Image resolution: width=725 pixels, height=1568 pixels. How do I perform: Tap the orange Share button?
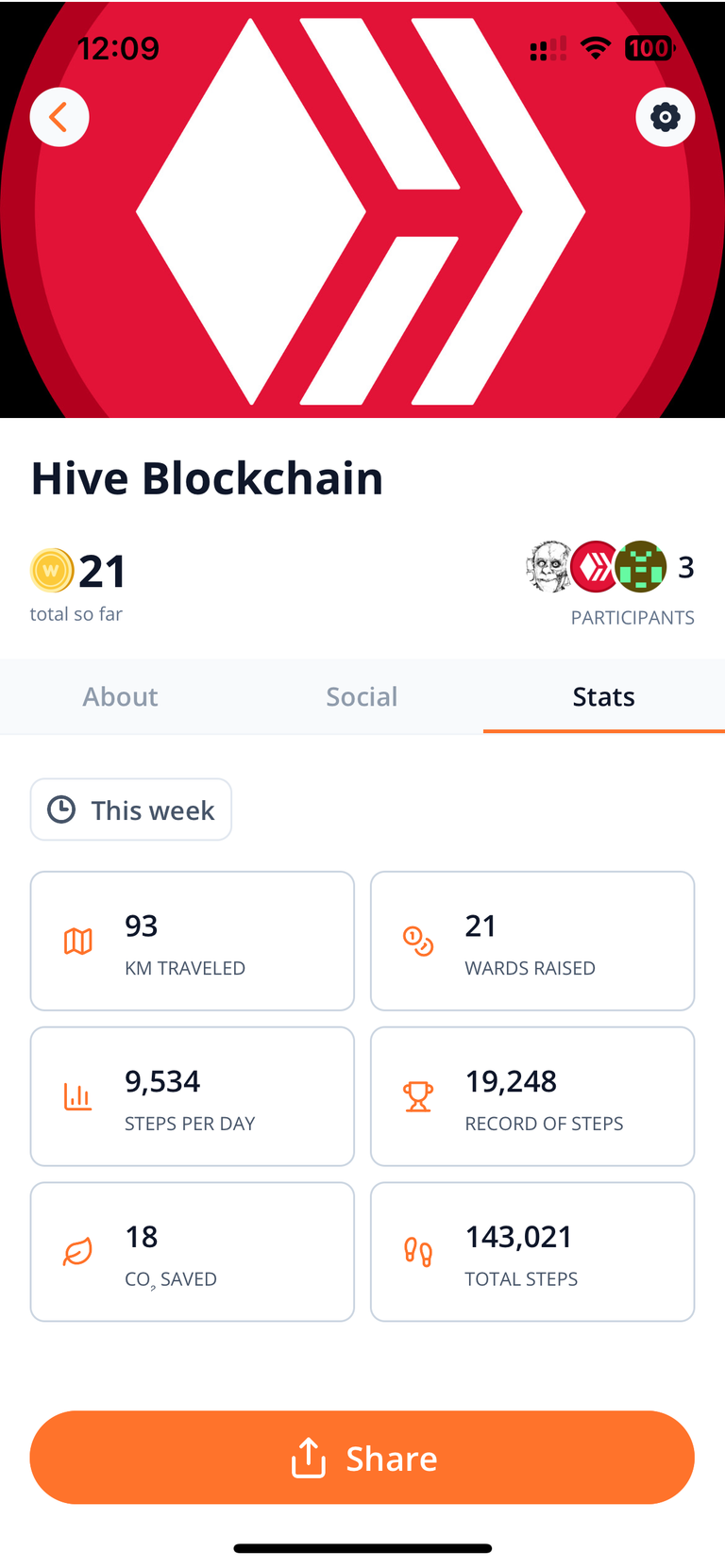[x=362, y=1458]
